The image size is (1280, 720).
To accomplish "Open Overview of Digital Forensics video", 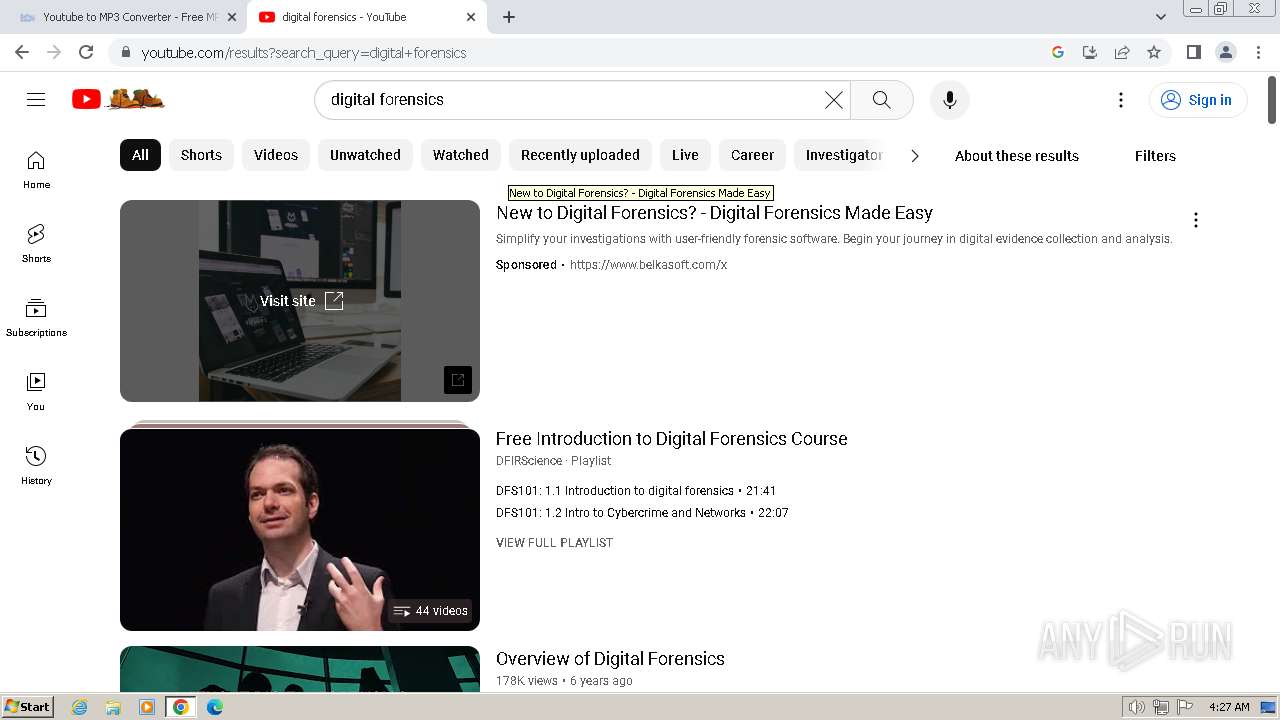I will 610,659.
